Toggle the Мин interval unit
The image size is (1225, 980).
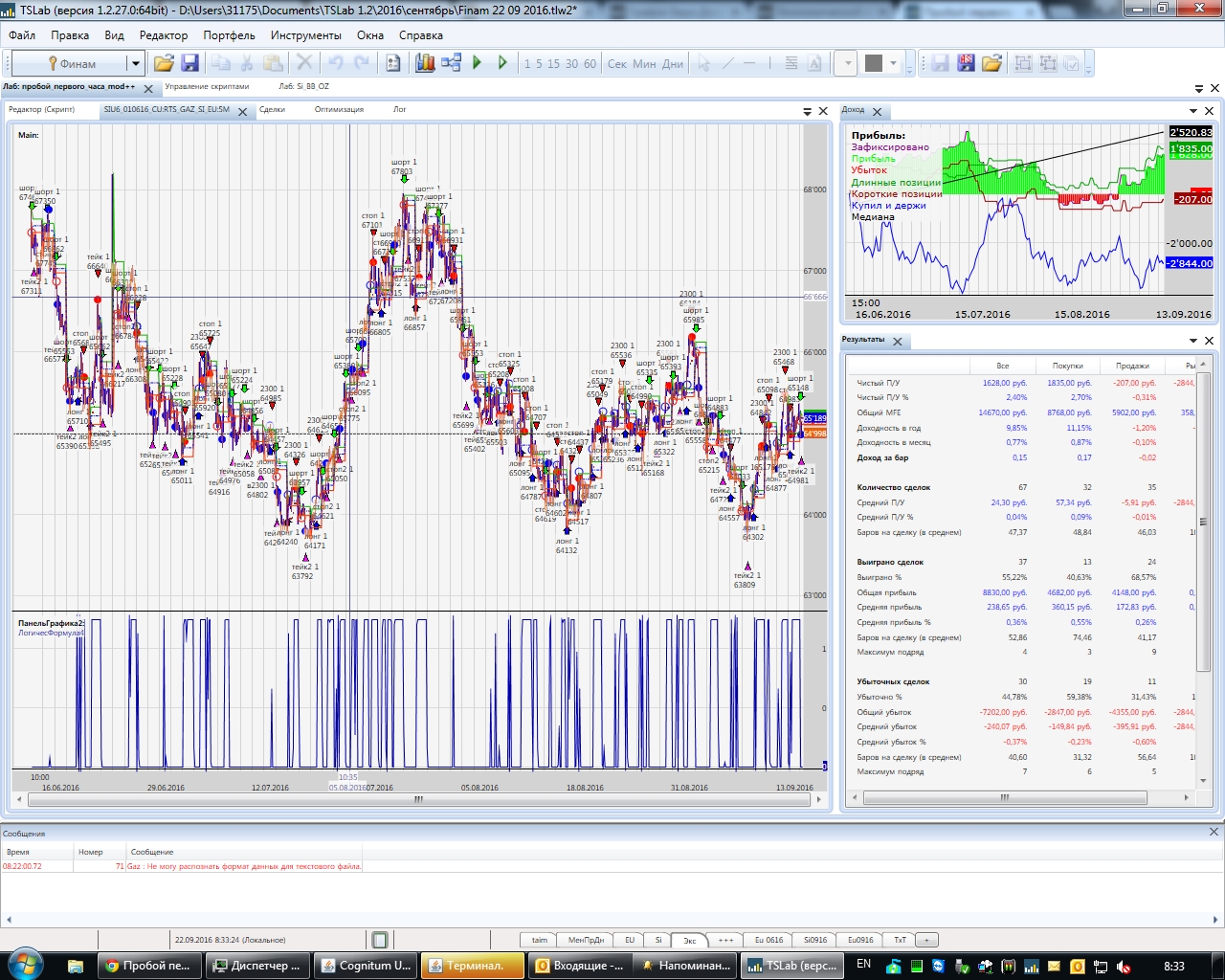pos(644,64)
